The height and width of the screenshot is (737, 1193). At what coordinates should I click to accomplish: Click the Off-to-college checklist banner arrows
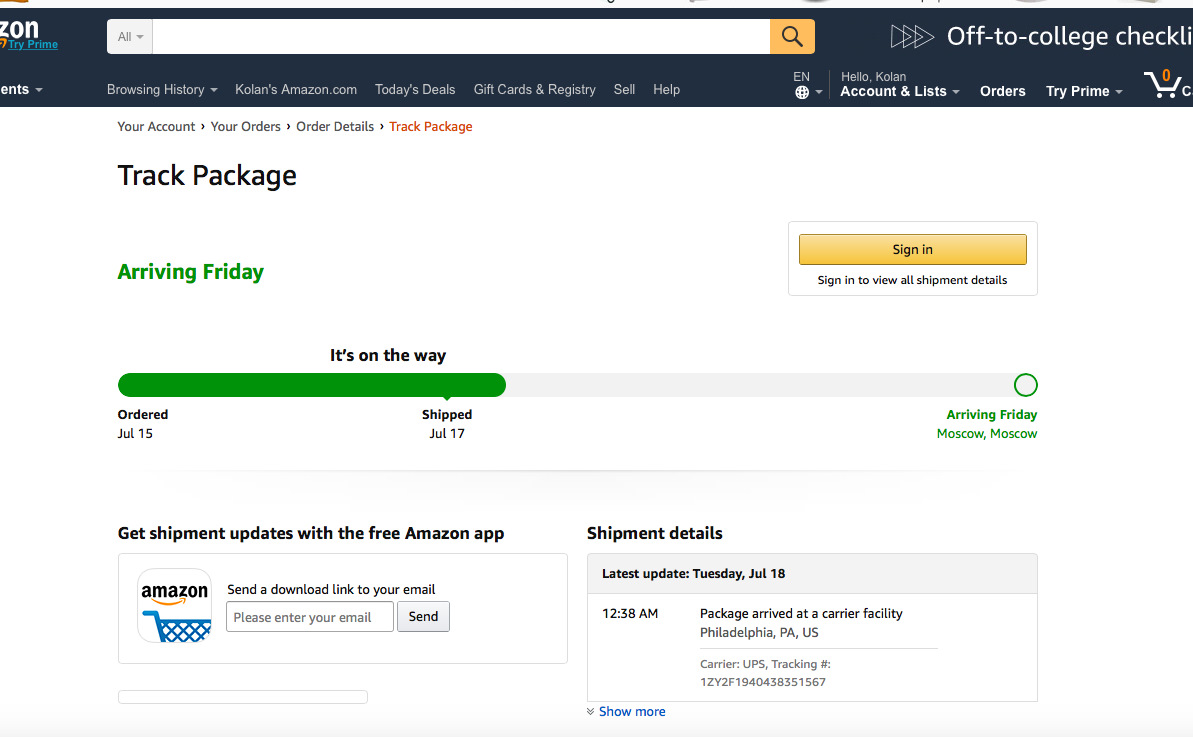911,37
